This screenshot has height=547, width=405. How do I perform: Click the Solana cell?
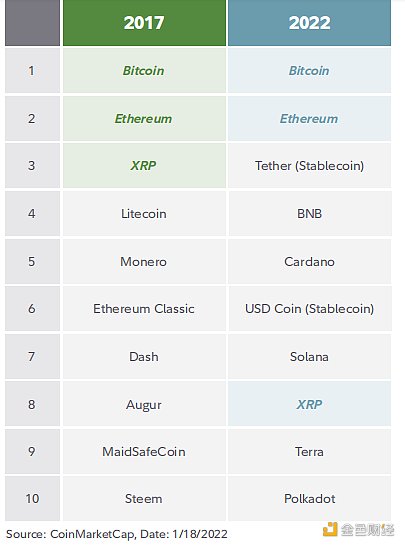click(309, 357)
